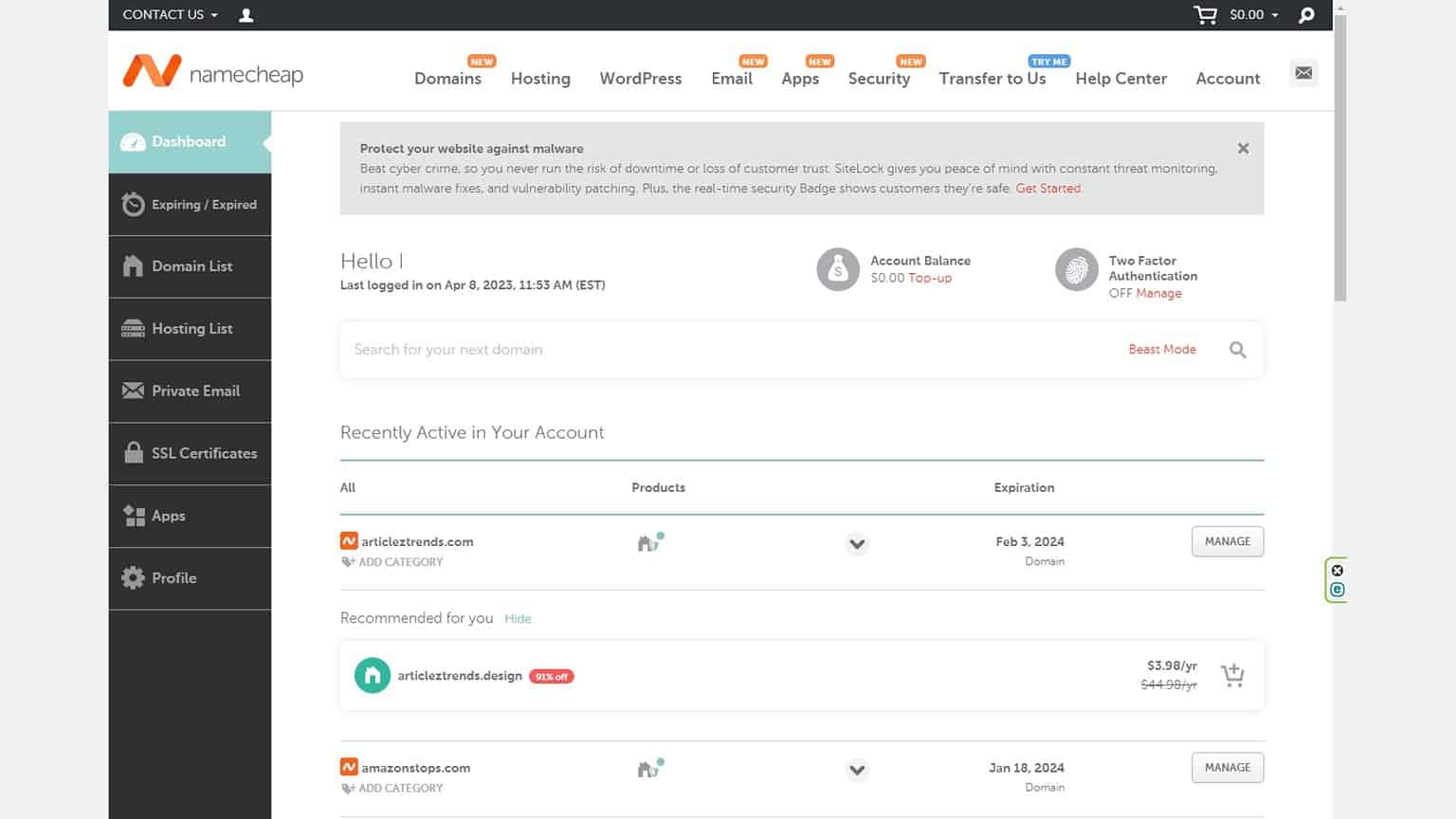1456x819 pixels.
Task: Open the Domains menu
Action: [447, 79]
